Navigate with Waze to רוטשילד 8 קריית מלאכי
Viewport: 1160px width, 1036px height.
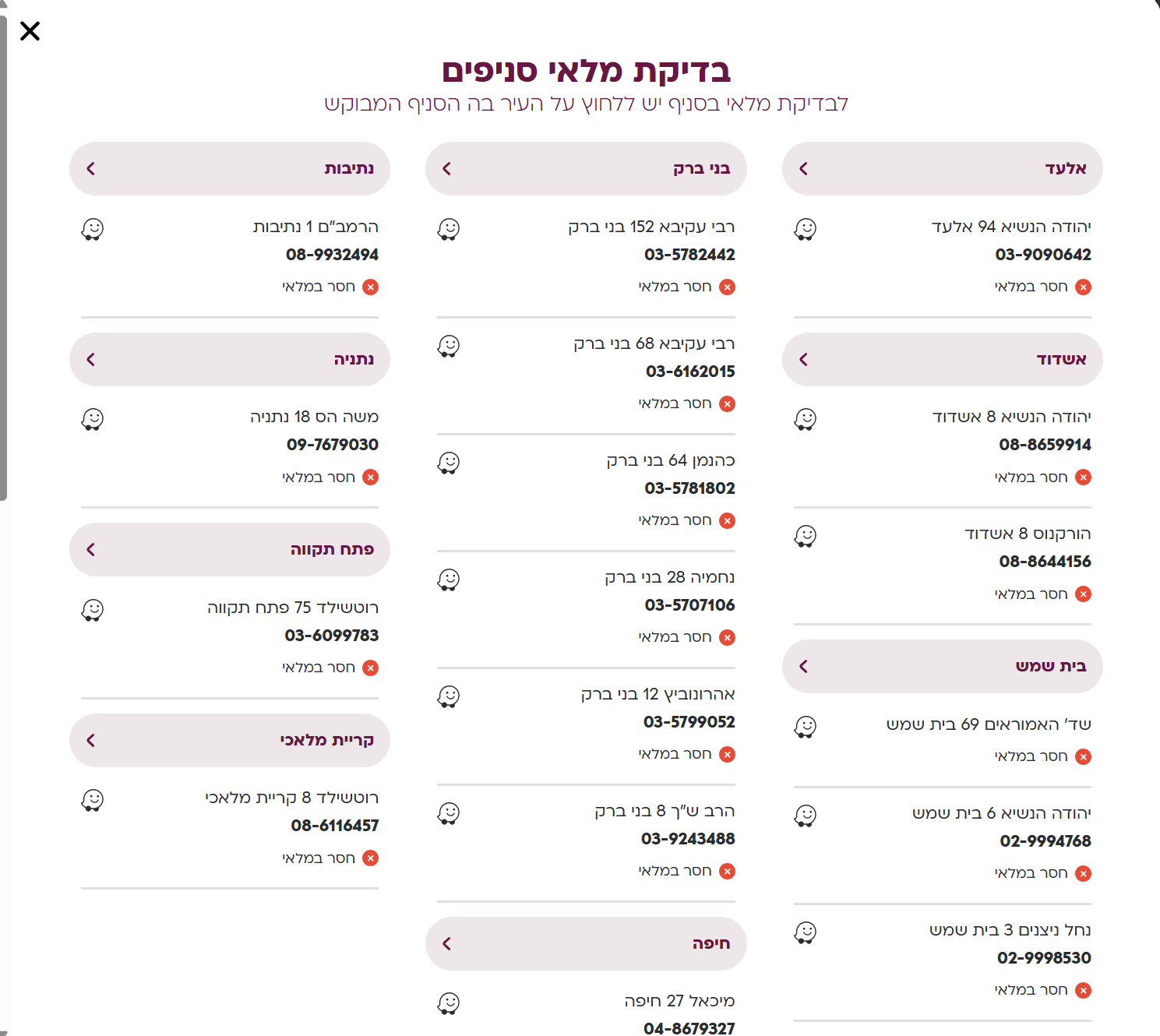point(93,800)
